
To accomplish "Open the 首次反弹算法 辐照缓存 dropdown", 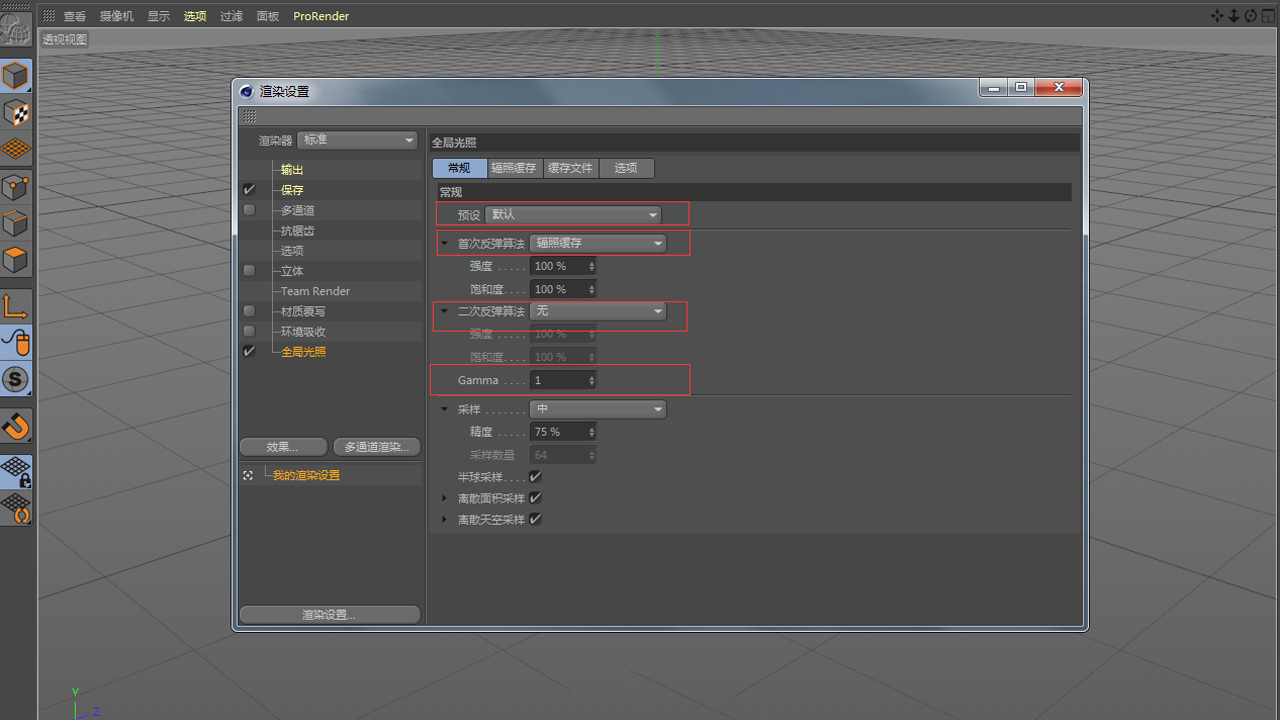I will (598, 243).
